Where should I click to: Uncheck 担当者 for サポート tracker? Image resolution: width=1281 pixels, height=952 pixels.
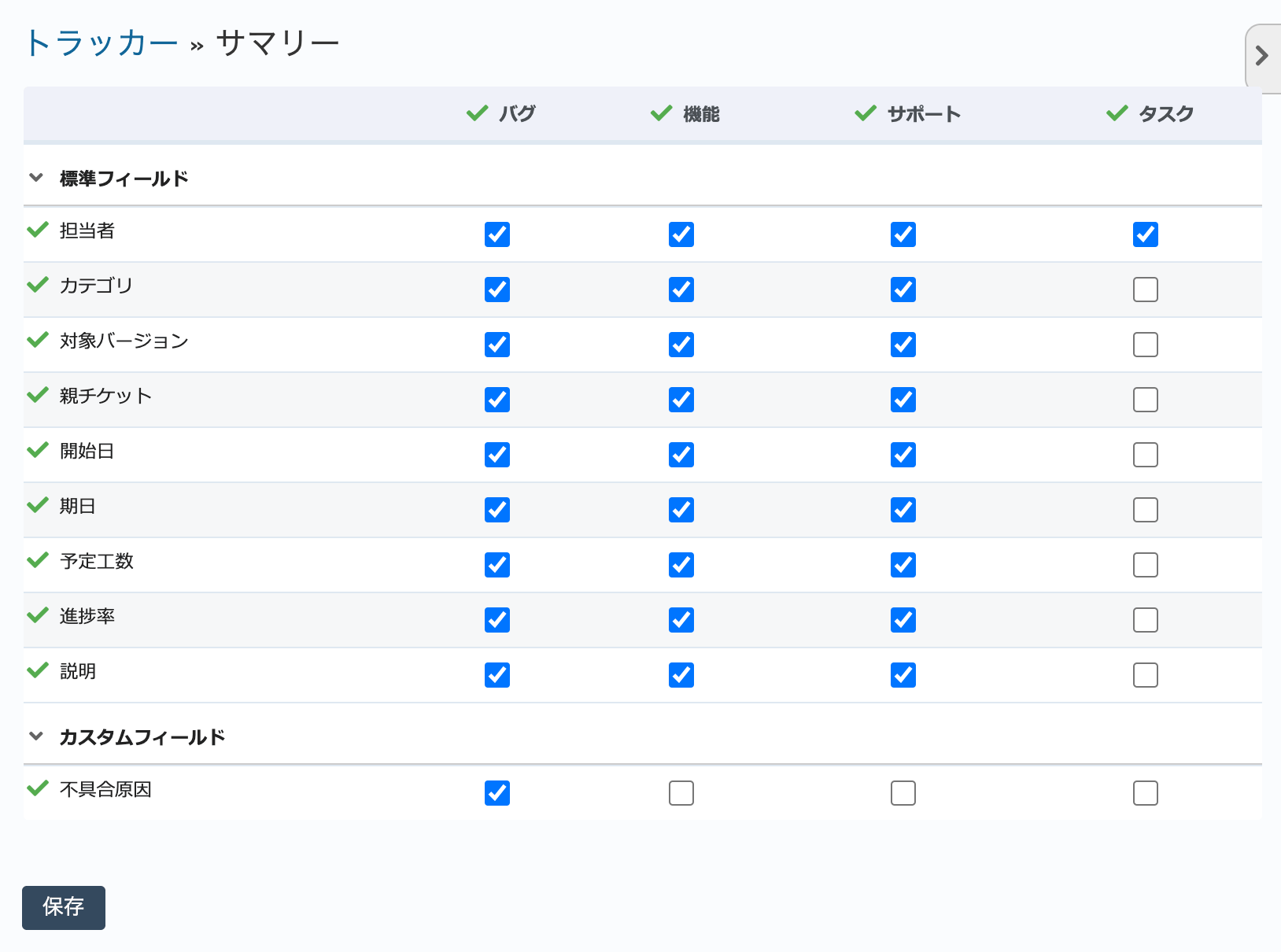(903, 234)
